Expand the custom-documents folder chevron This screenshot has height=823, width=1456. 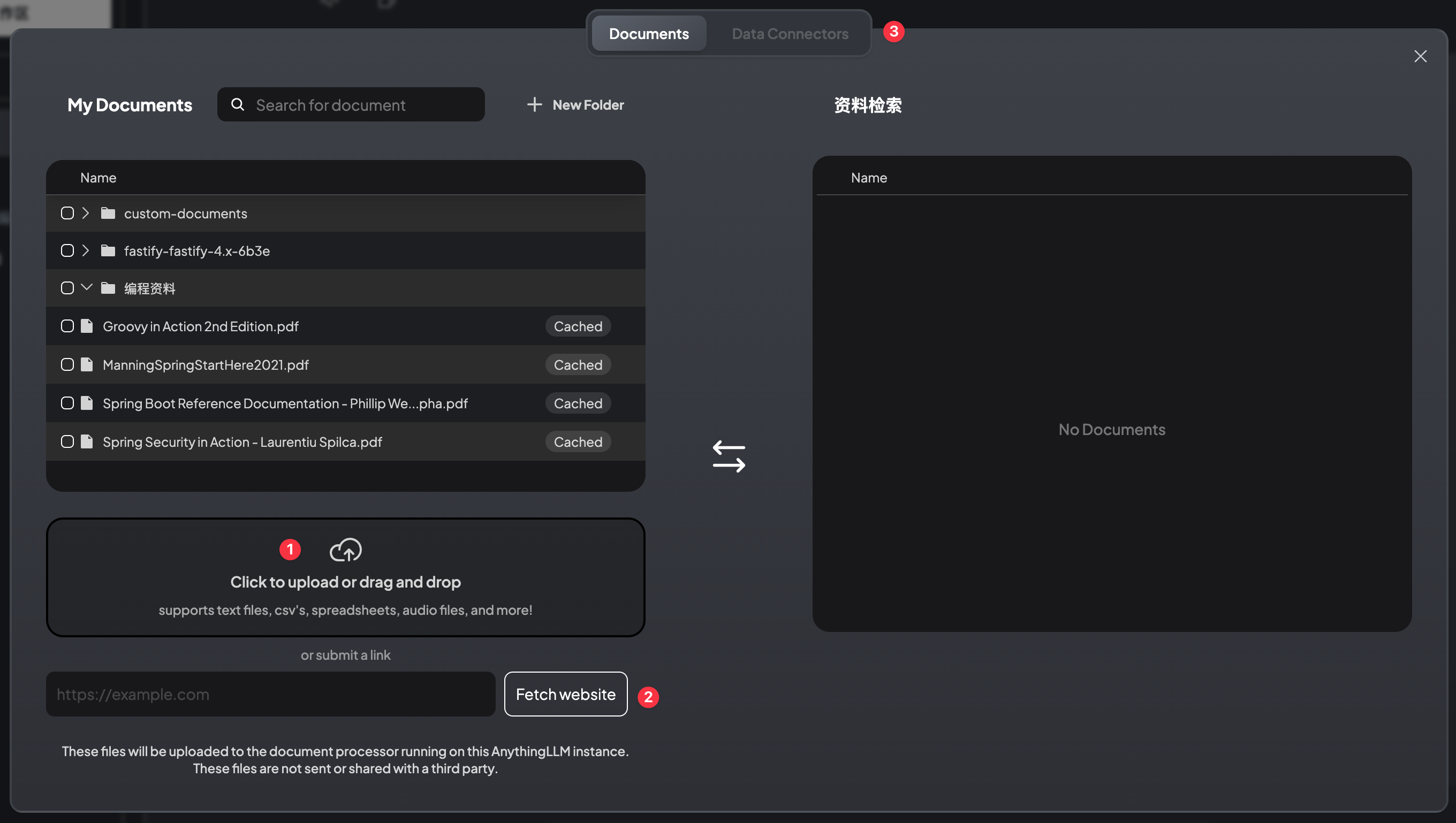click(x=86, y=213)
